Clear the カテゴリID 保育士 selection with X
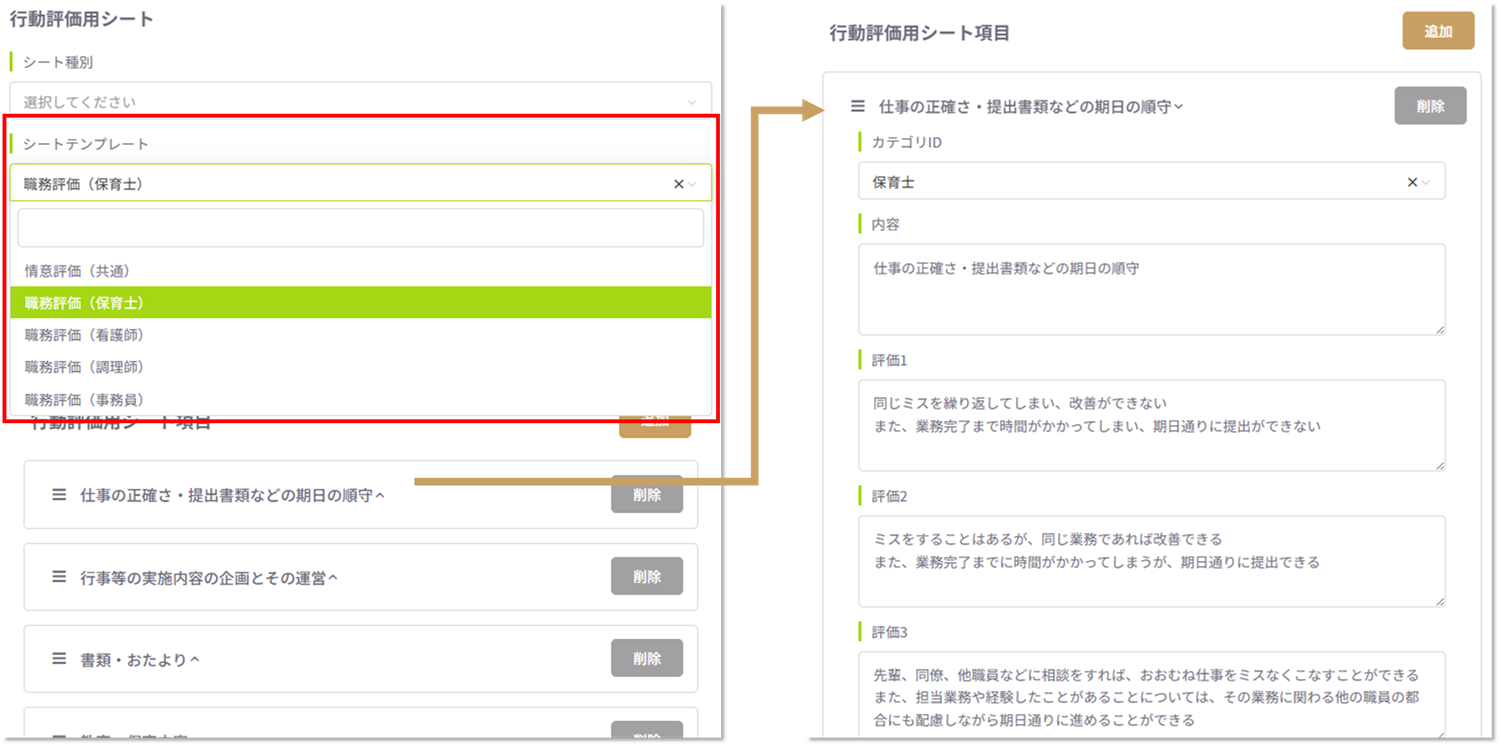The height and width of the screenshot is (746, 1500). pyautogui.click(x=1412, y=182)
